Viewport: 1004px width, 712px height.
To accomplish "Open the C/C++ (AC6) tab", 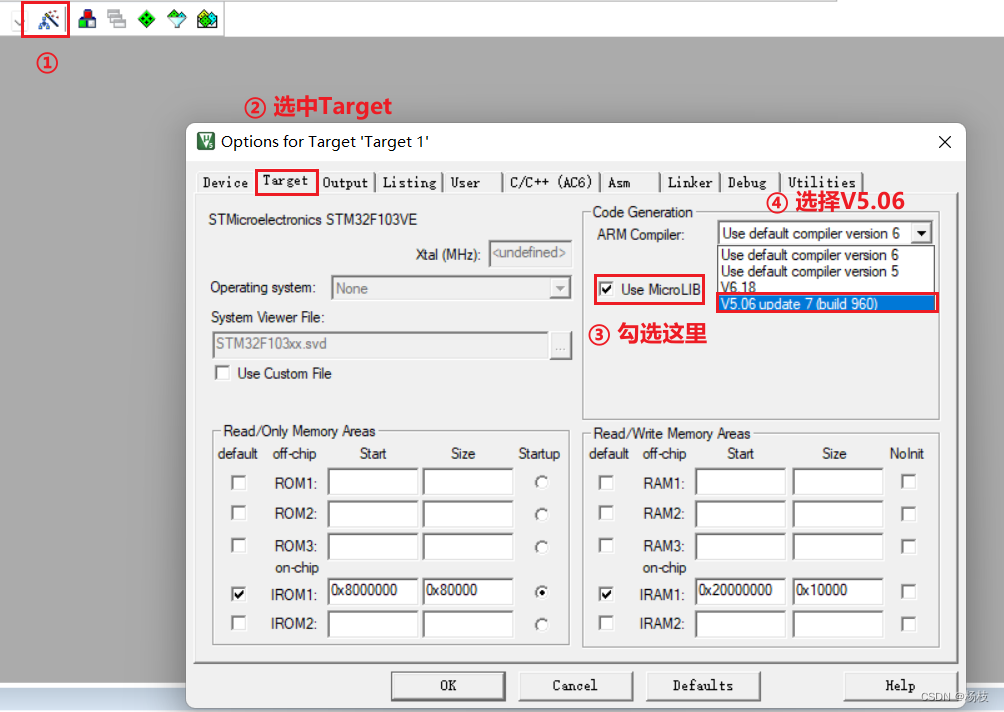I will (x=551, y=182).
